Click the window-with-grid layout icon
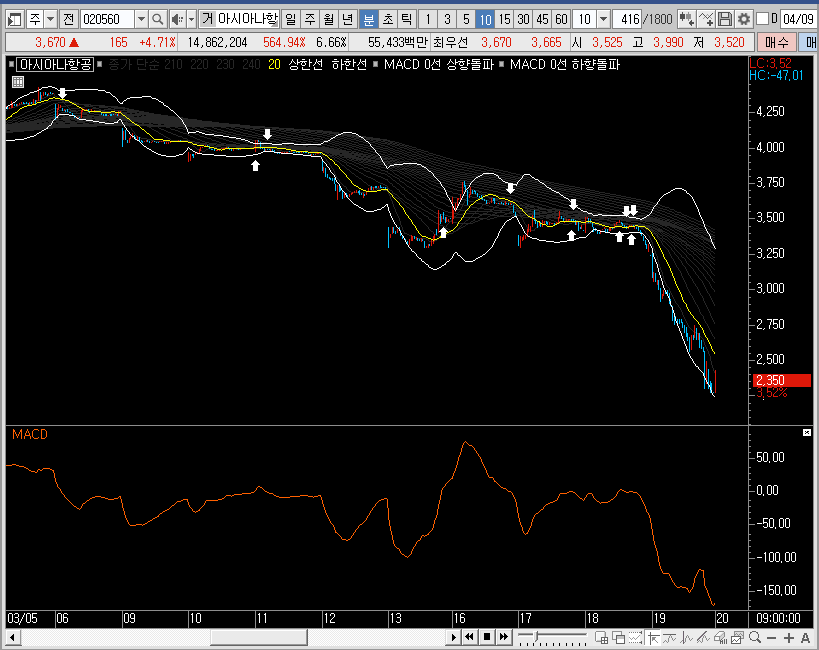The width and height of the screenshot is (819, 650). point(601,637)
